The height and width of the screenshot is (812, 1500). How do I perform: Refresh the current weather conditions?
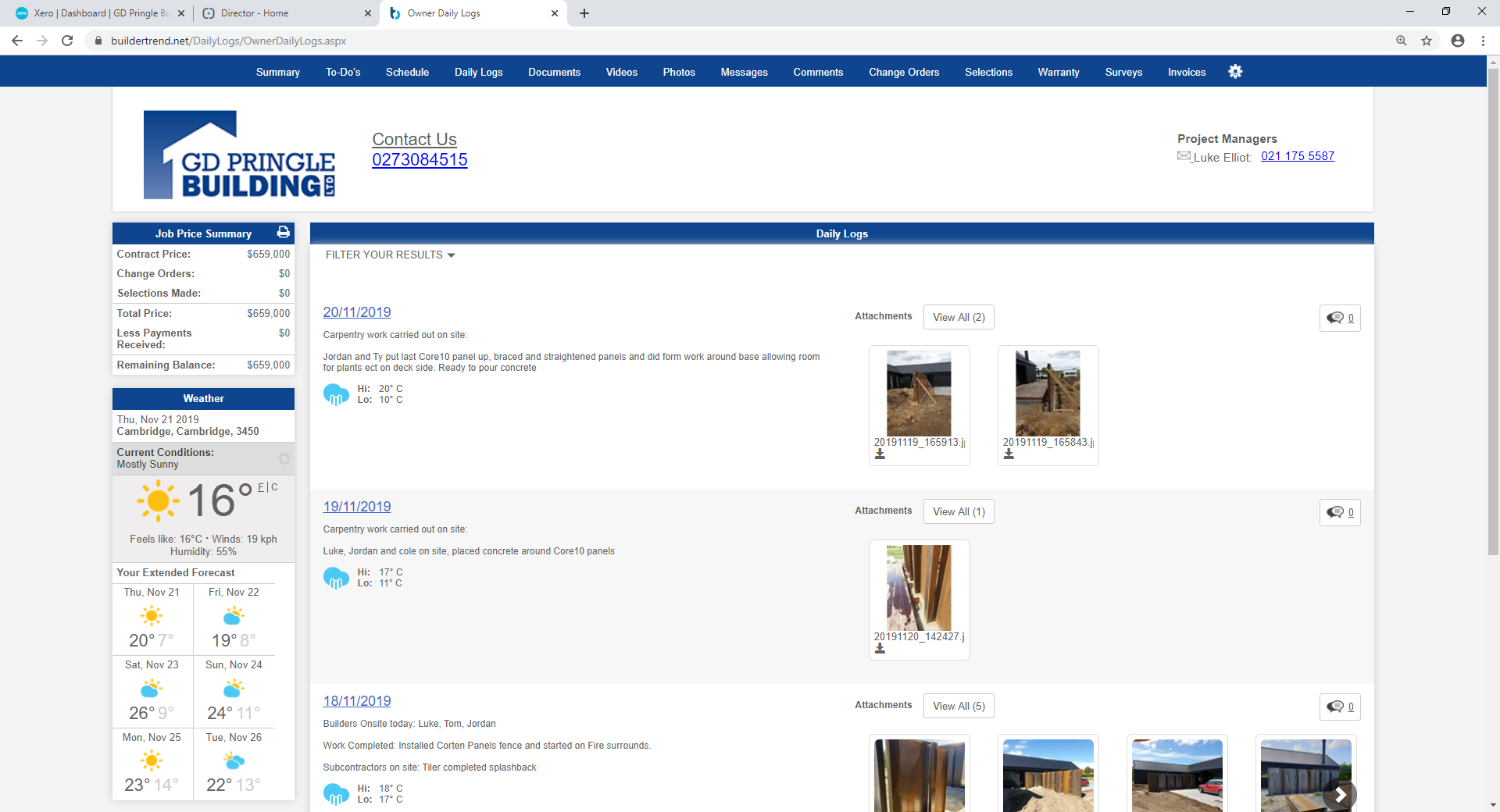(x=284, y=458)
